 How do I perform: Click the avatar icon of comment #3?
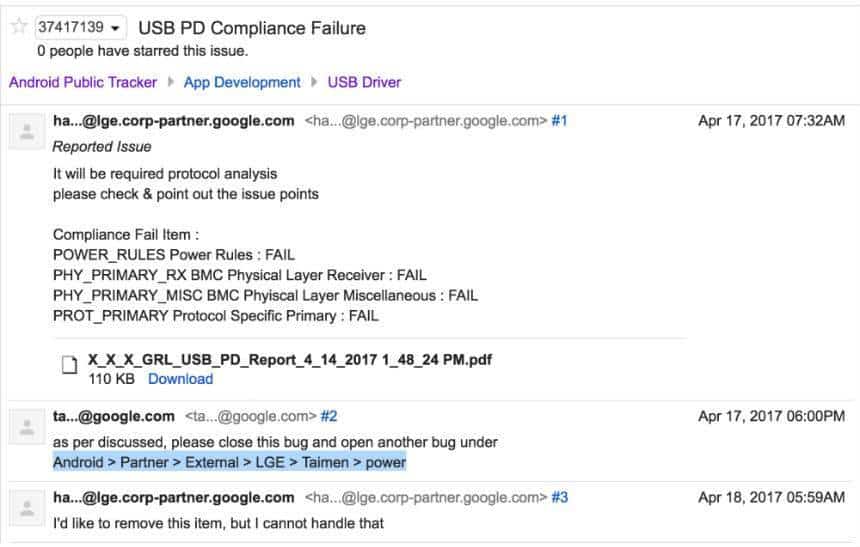click(26, 509)
